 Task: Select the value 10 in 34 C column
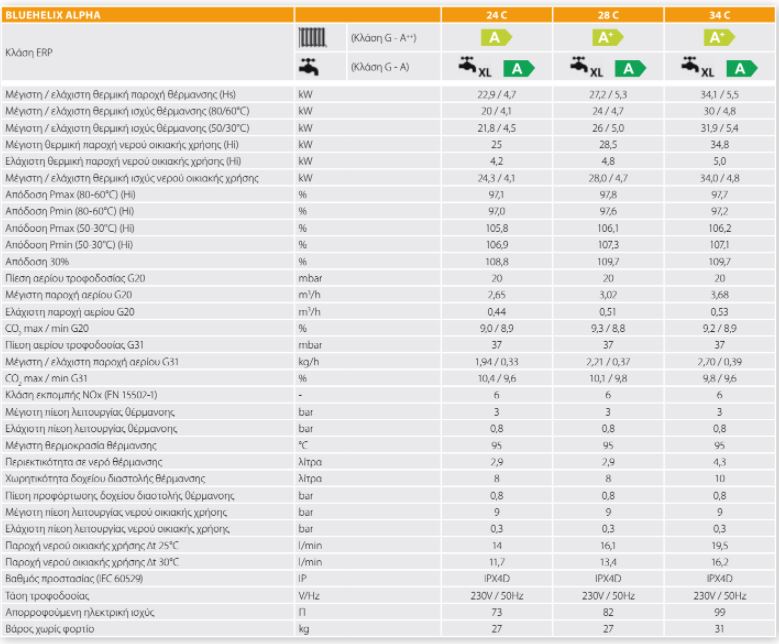[x=719, y=479]
